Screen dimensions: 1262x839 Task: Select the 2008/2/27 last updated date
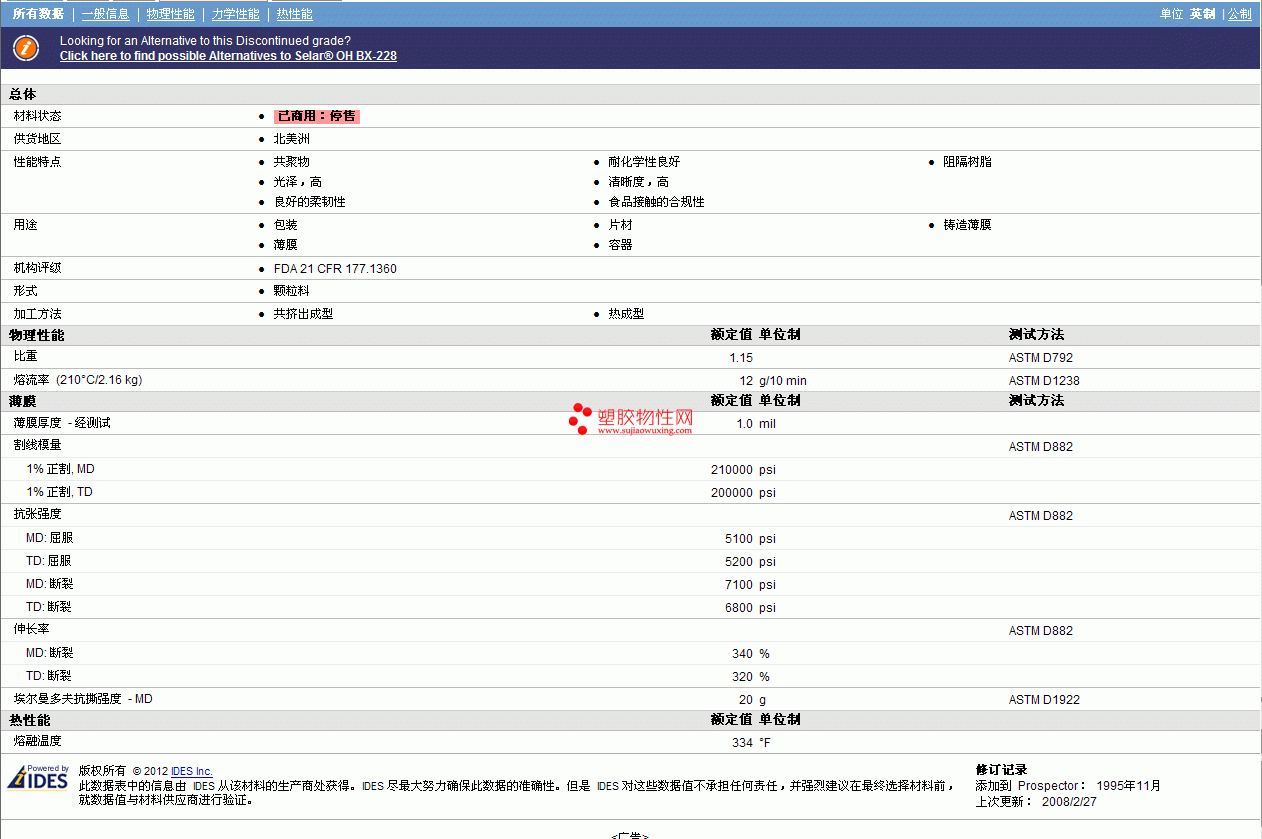pos(1069,801)
